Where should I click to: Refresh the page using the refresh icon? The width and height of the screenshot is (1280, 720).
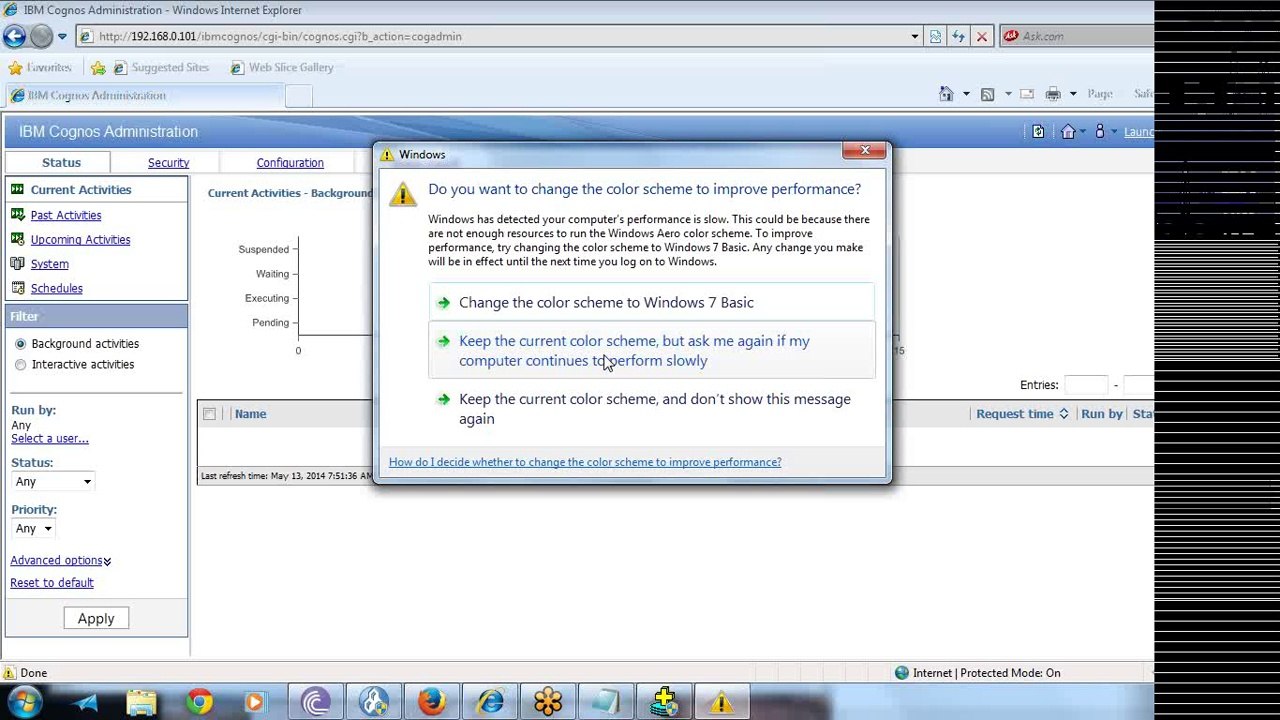tap(958, 36)
